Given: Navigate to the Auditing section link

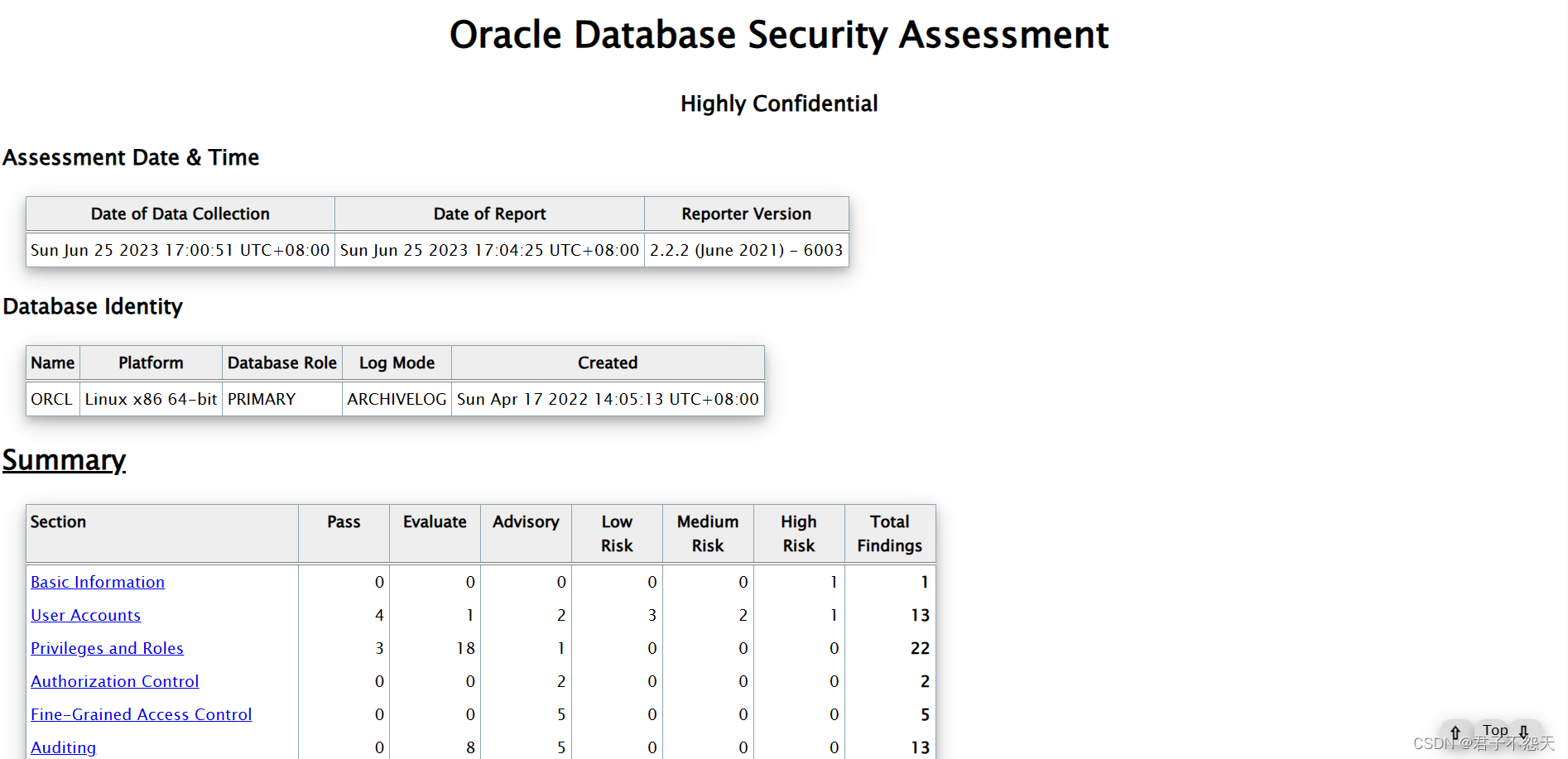Looking at the screenshot, I should [x=64, y=747].
